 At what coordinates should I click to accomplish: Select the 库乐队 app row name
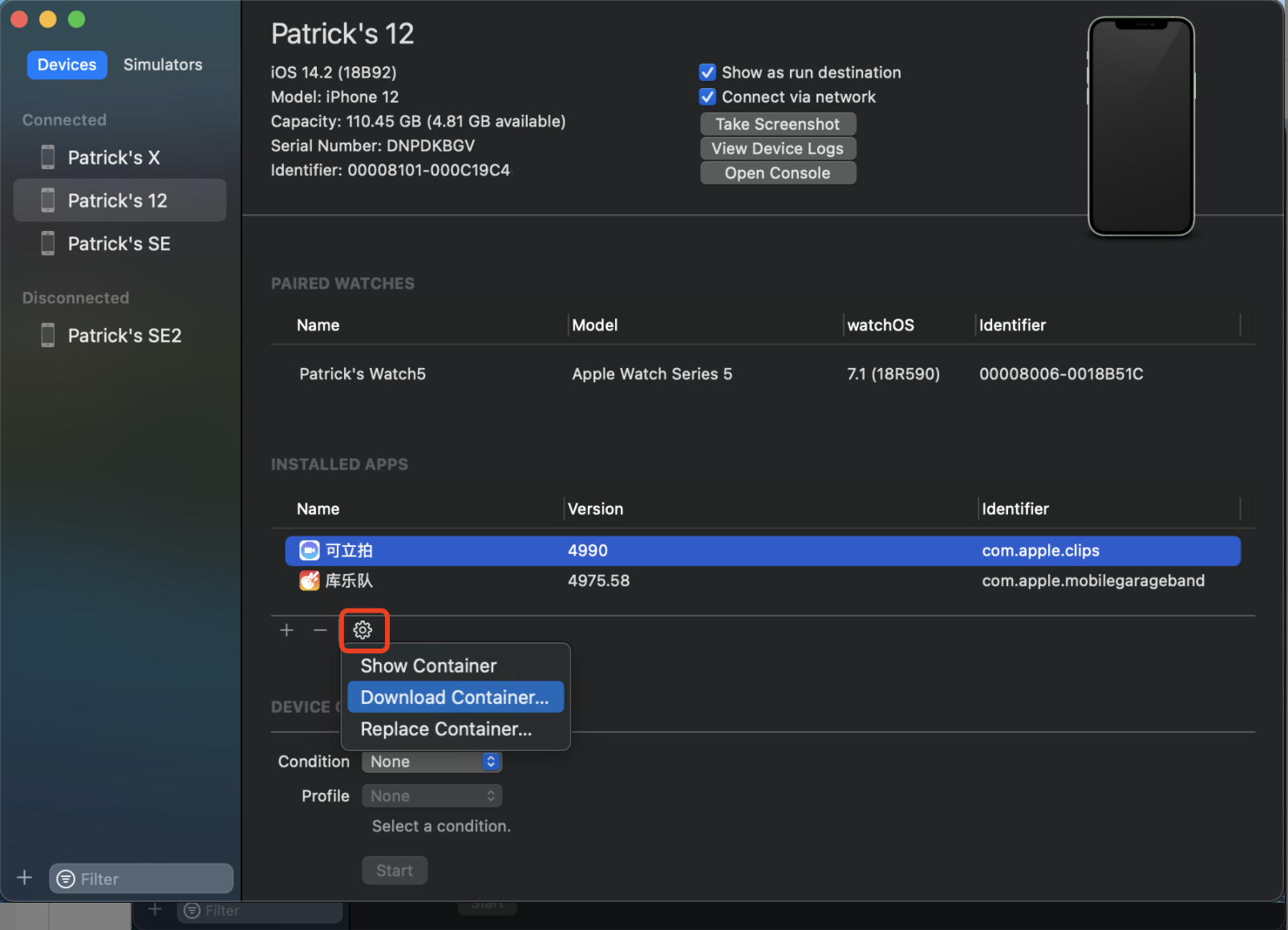click(349, 580)
